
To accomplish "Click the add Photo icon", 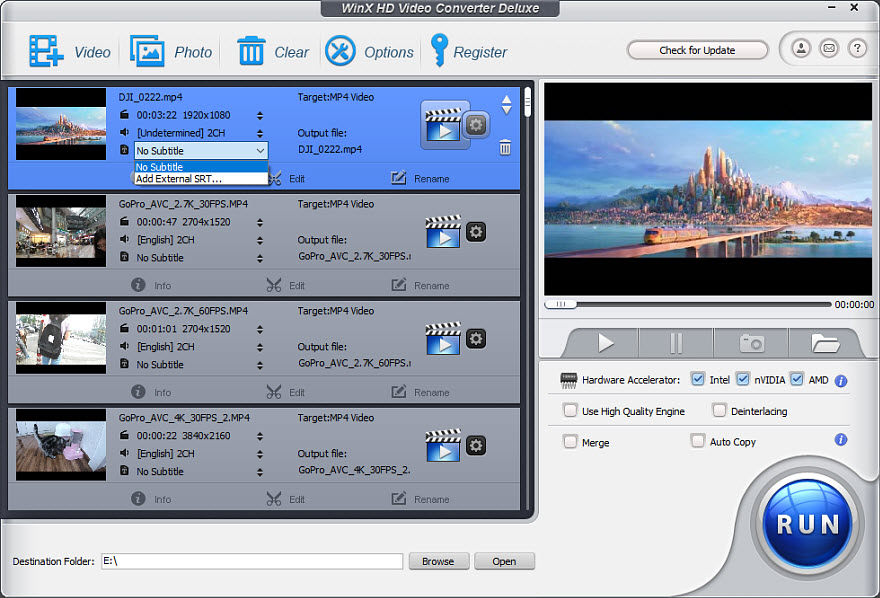I will (147, 51).
